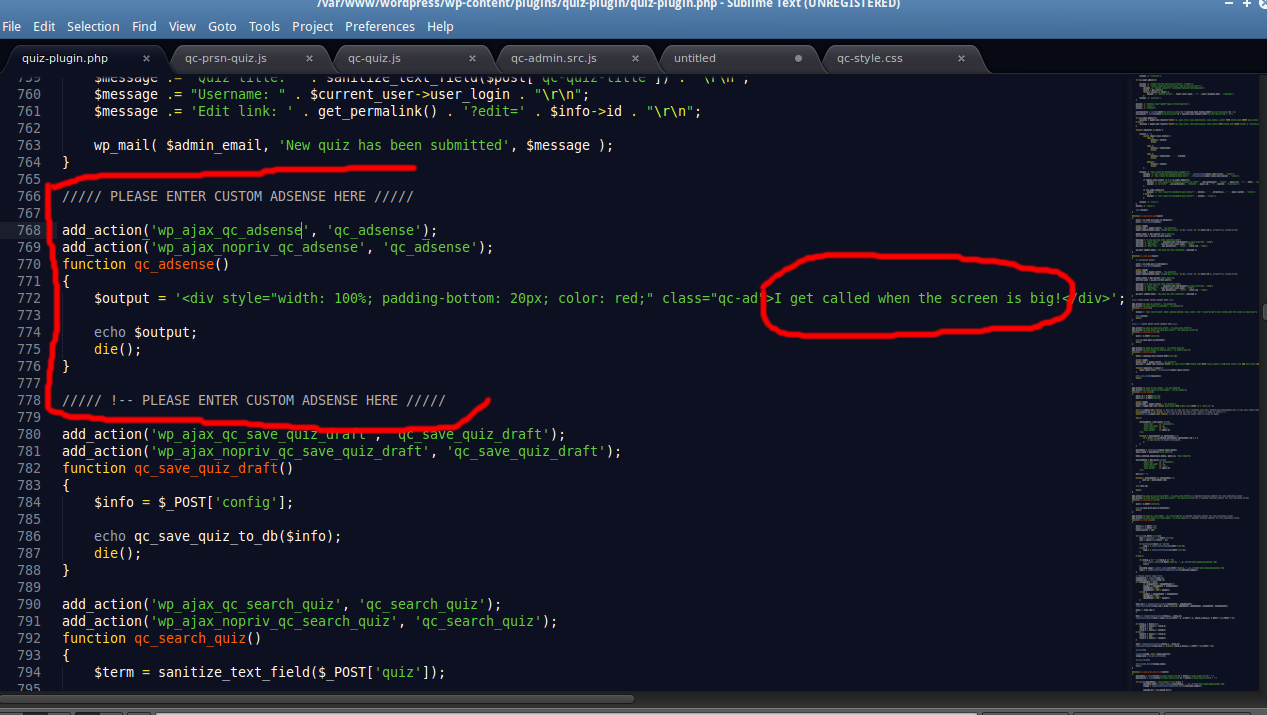Click "$info = $_POST['config'];" line
1267x715 pixels.
[x=194, y=502]
